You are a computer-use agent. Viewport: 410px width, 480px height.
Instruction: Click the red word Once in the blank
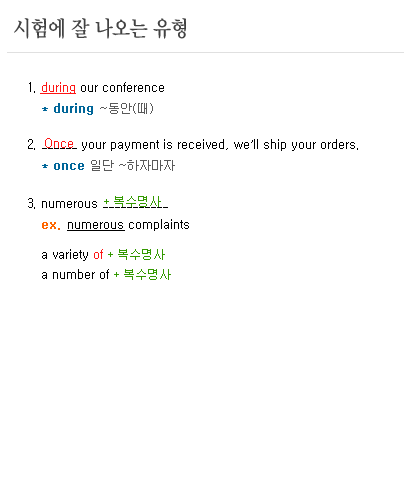(x=59, y=144)
